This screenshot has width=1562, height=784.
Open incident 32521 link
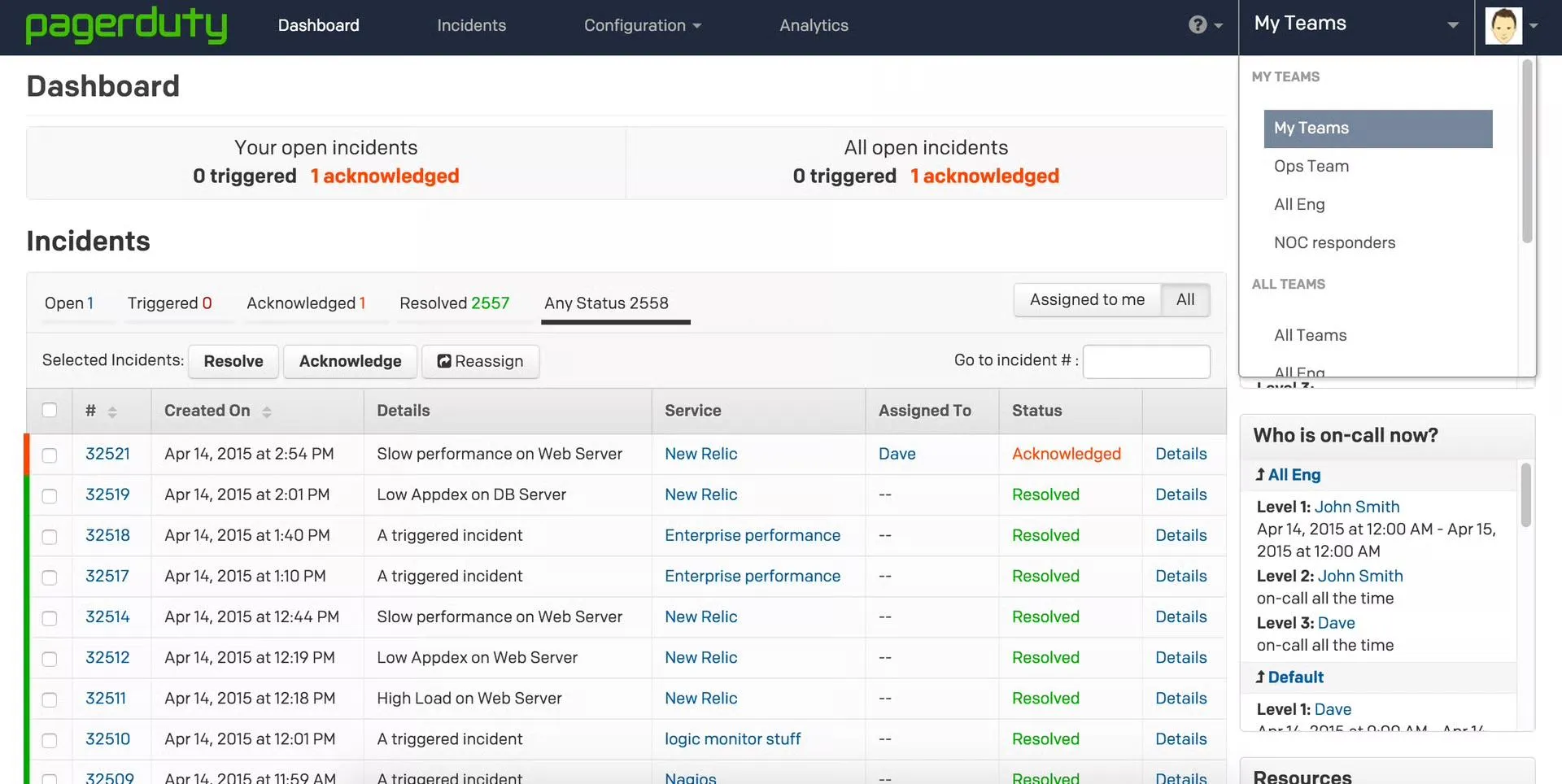pyautogui.click(x=107, y=454)
